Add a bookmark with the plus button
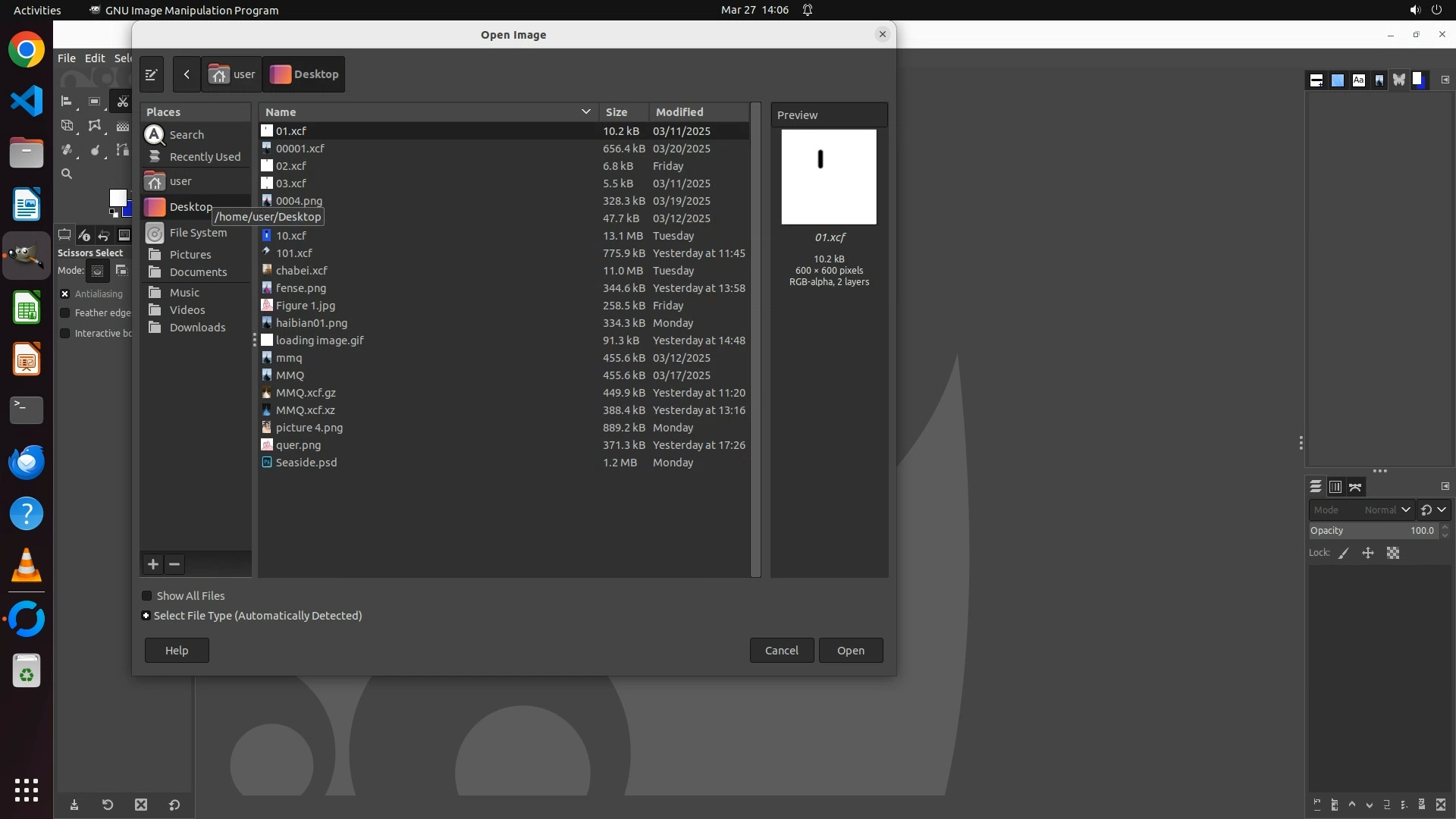Screen dimensions: 1456x819 coord(153,564)
